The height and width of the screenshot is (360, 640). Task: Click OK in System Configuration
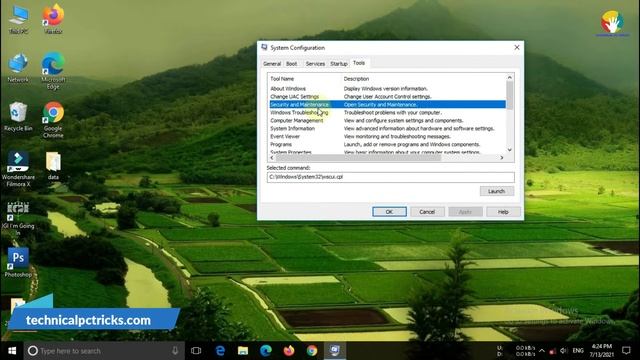tap(389, 212)
